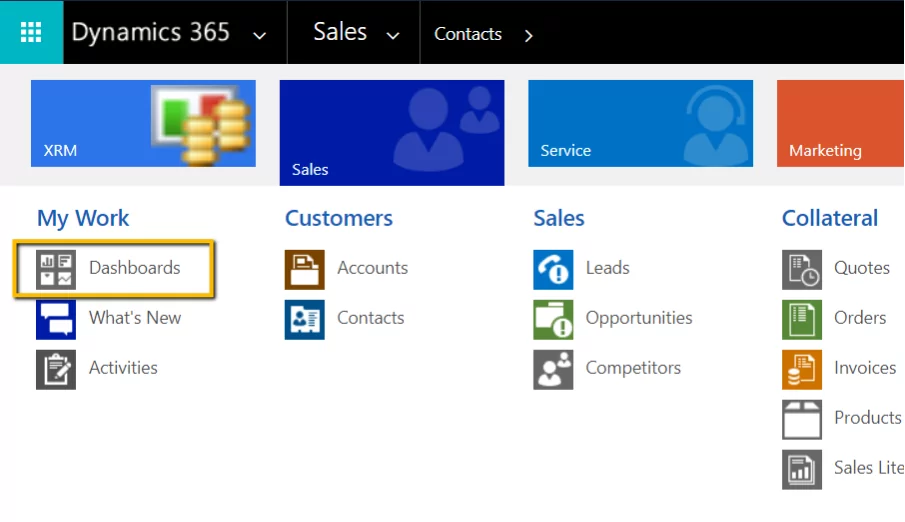905x522 pixels.
Task: Open the Accounts link
Action: pos(373,268)
